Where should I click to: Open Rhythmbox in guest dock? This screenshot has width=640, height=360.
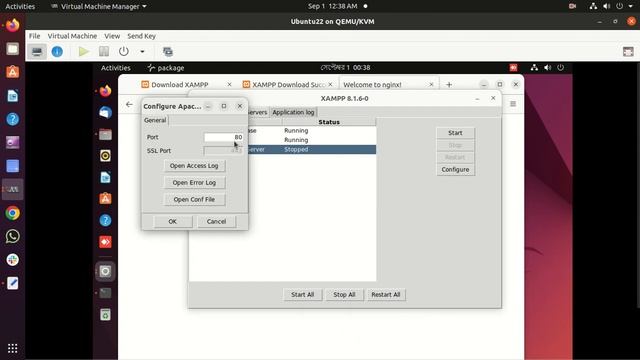click(x=105, y=156)
